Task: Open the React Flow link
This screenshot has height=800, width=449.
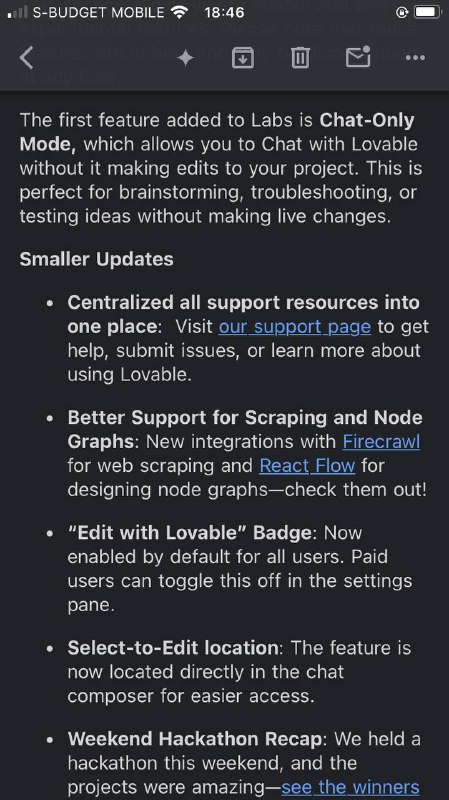Action: (307, 466)
